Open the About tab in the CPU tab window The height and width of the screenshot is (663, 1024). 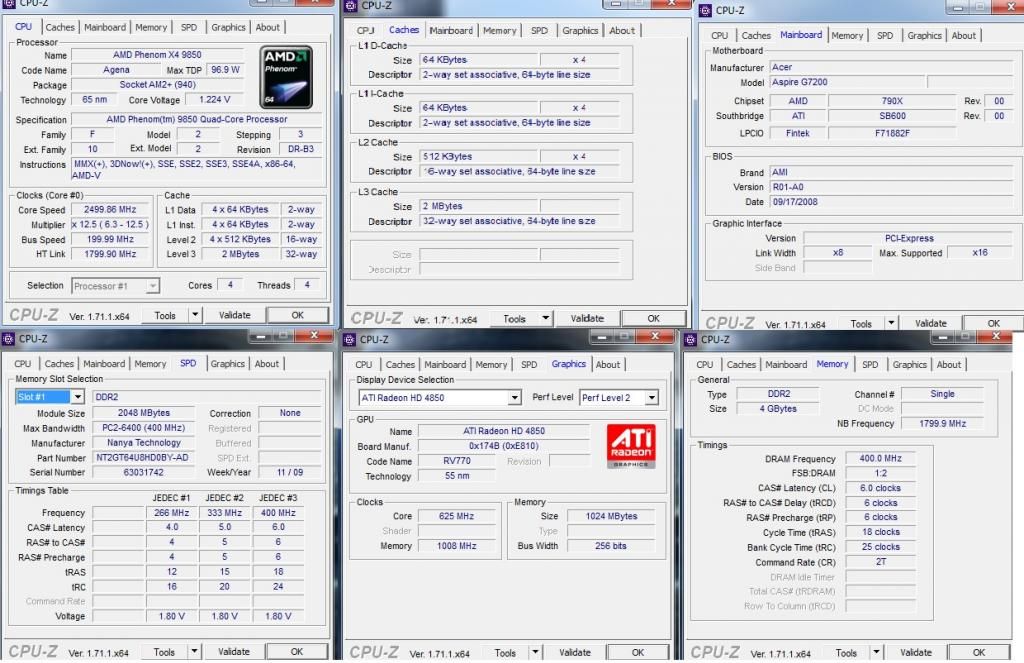(x=268, y=27)
